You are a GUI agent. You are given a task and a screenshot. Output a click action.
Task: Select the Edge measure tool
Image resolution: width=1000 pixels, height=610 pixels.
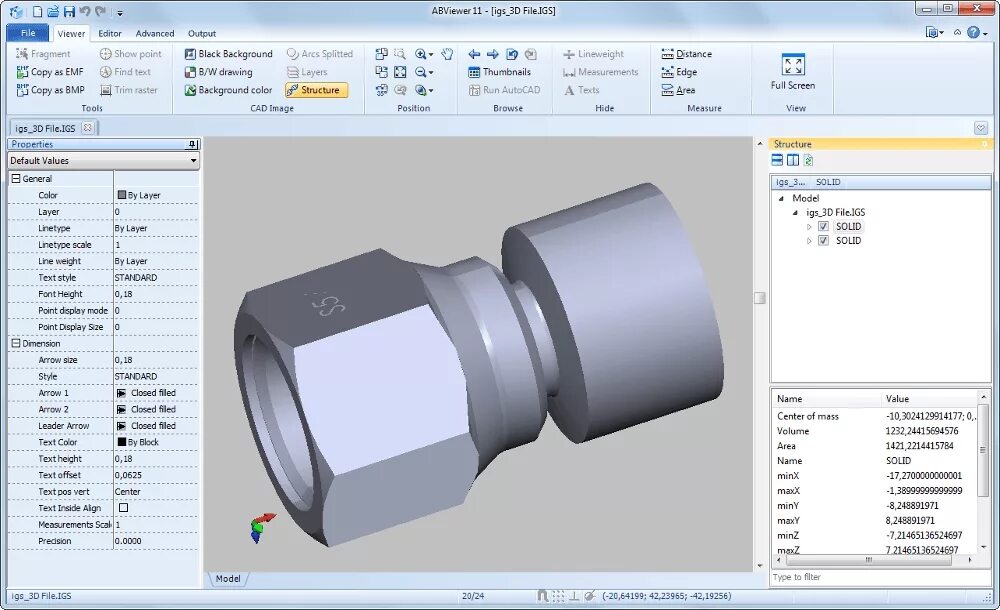pyautogui.click(x=679, y=72)
